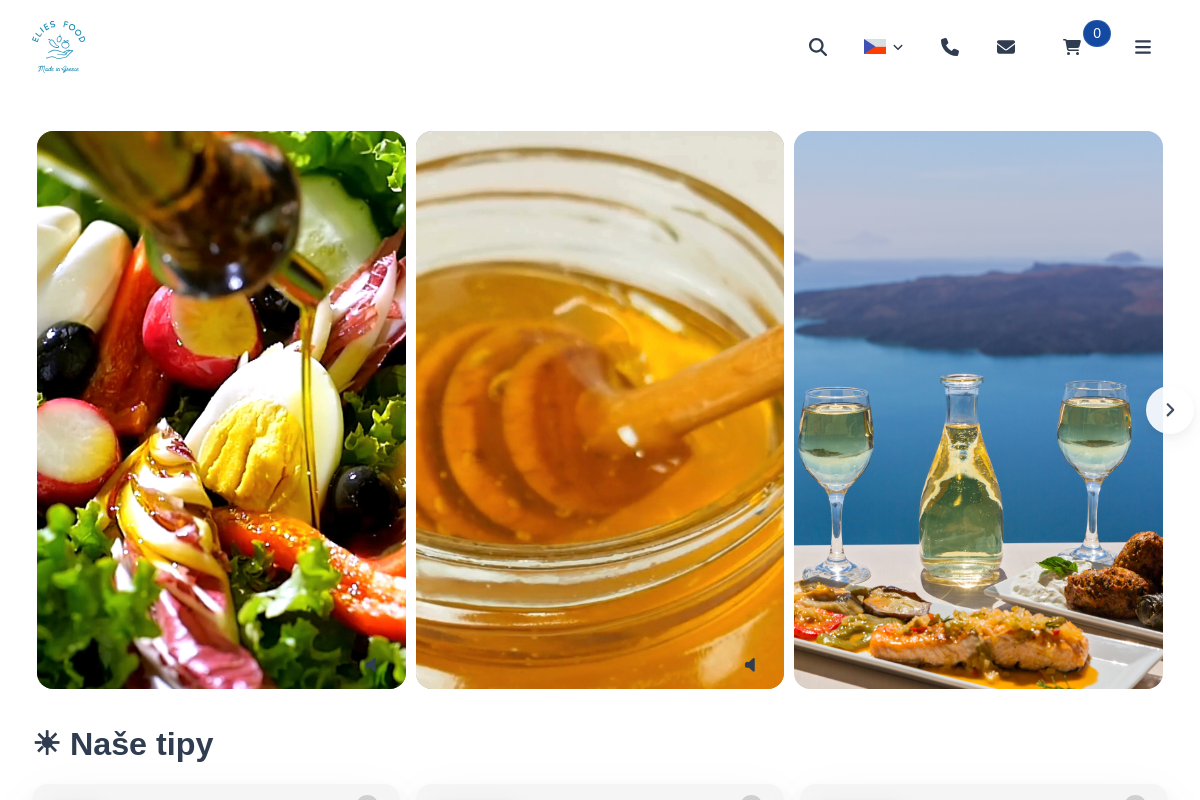The image size is (1200, 800).
Task: Click the Czech flag icon
Action: point(875,47)
